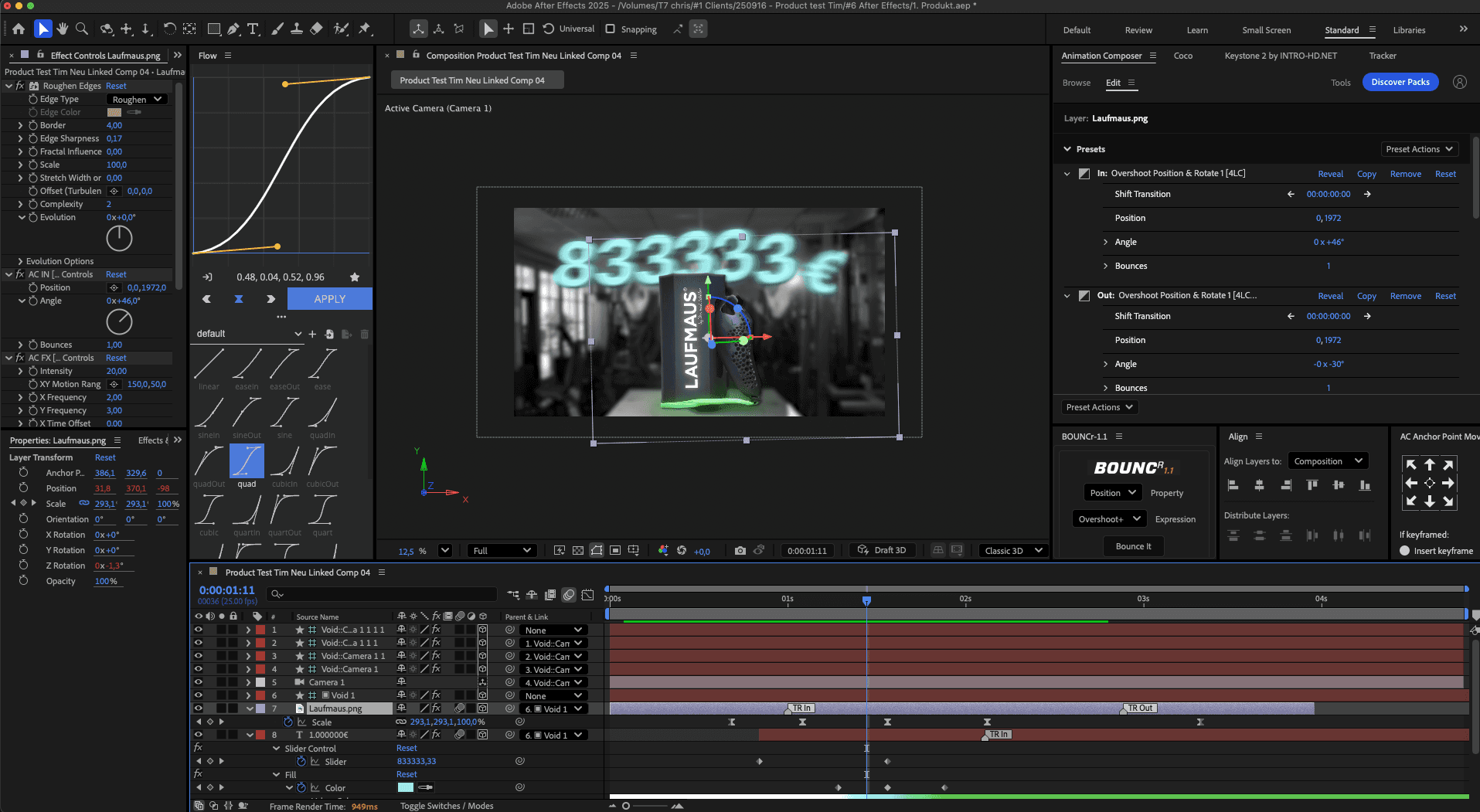Select the Zoom tool
This screenshot has width=1480, height=812.
(x=81, y=29)
